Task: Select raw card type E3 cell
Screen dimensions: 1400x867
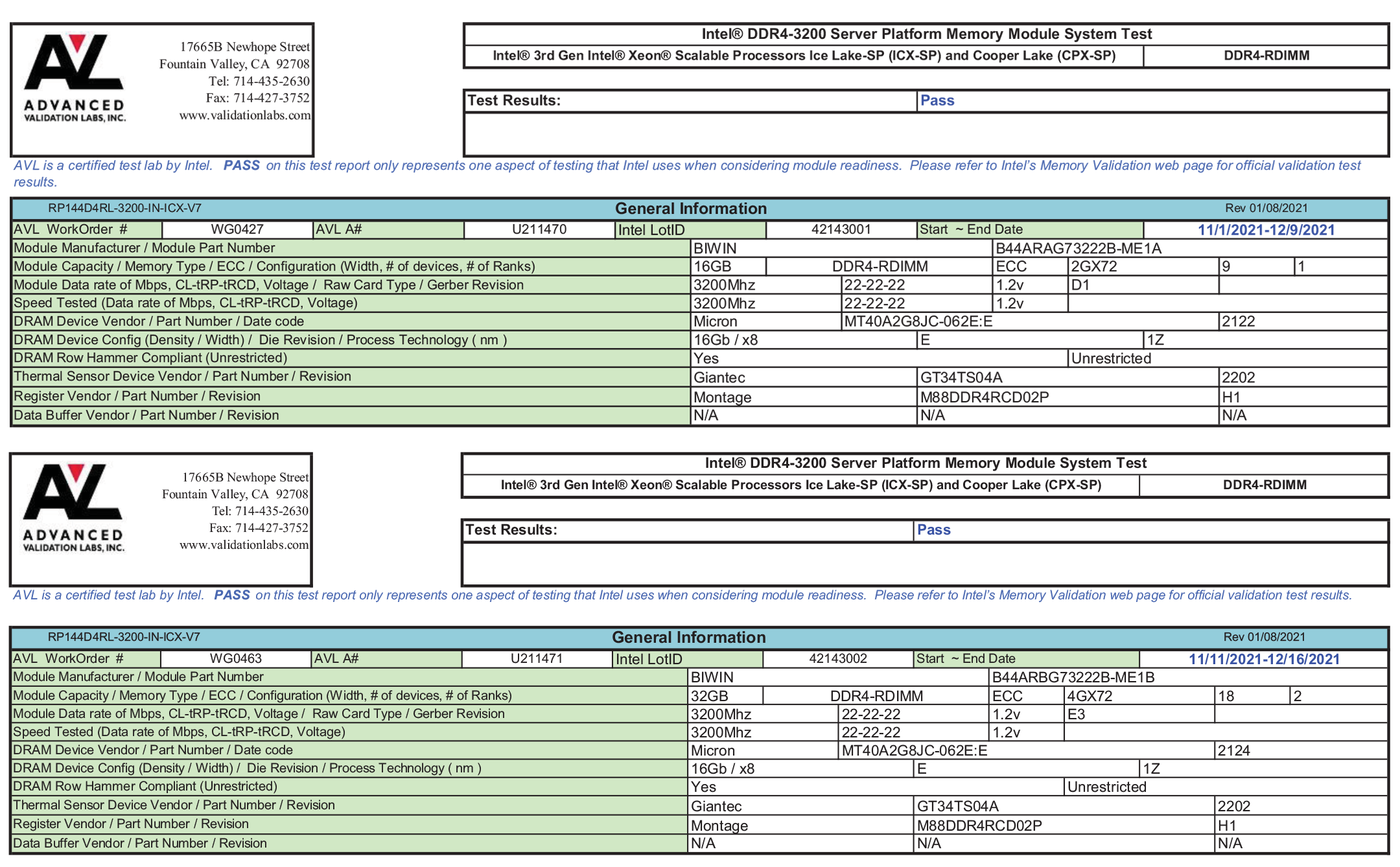Action: 1076,714
